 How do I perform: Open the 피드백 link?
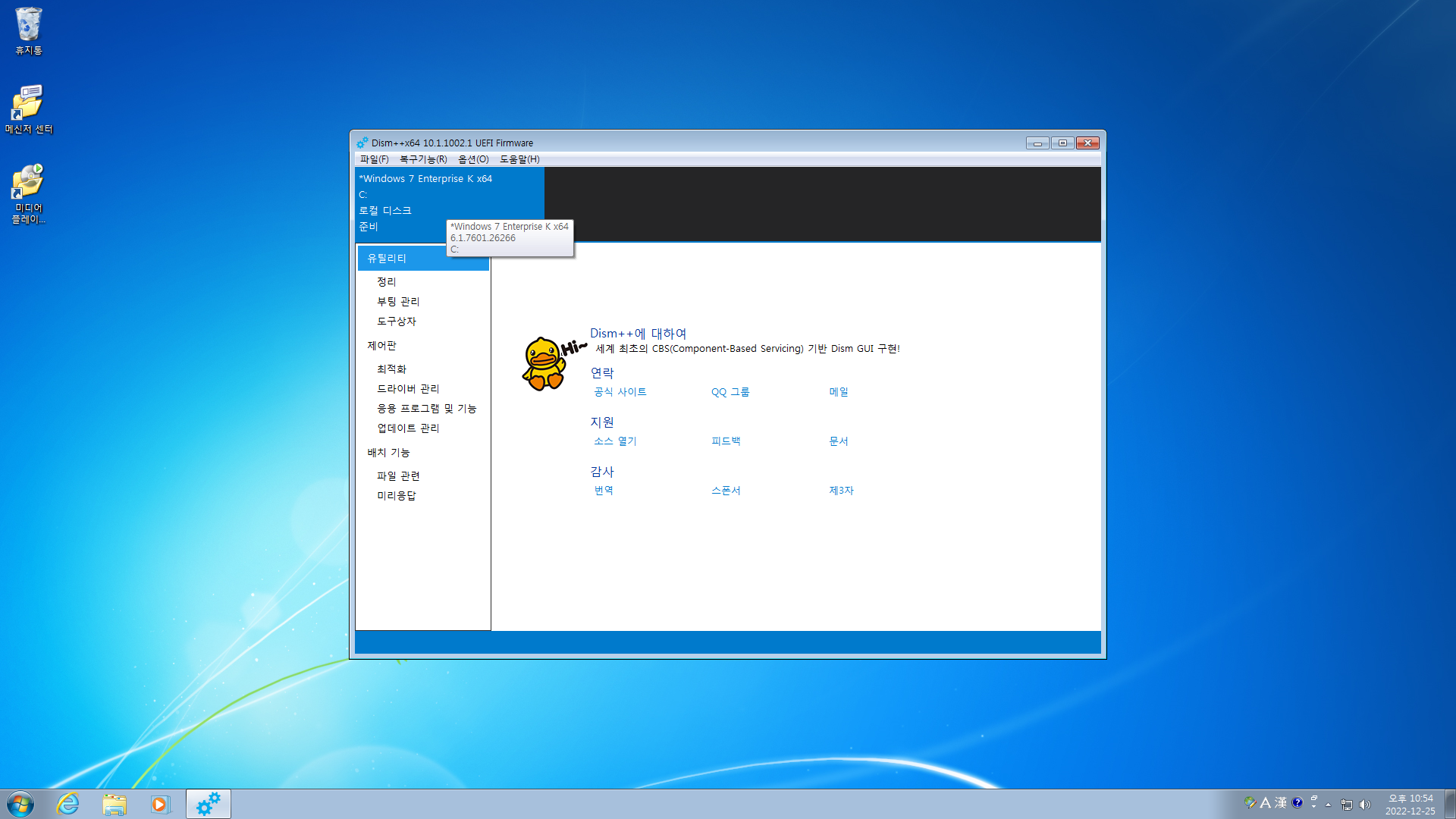726,441
